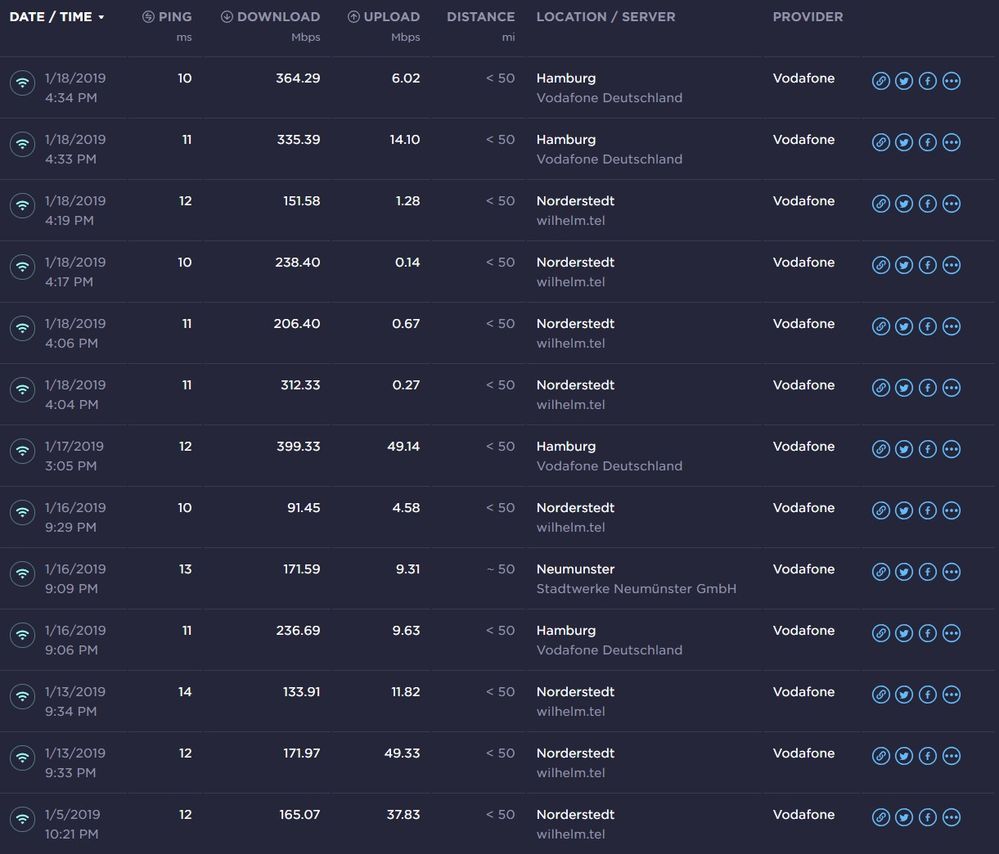Click Wi-Fi icon of 1/17/2019 3:05 PM row

tap(22, 451)
